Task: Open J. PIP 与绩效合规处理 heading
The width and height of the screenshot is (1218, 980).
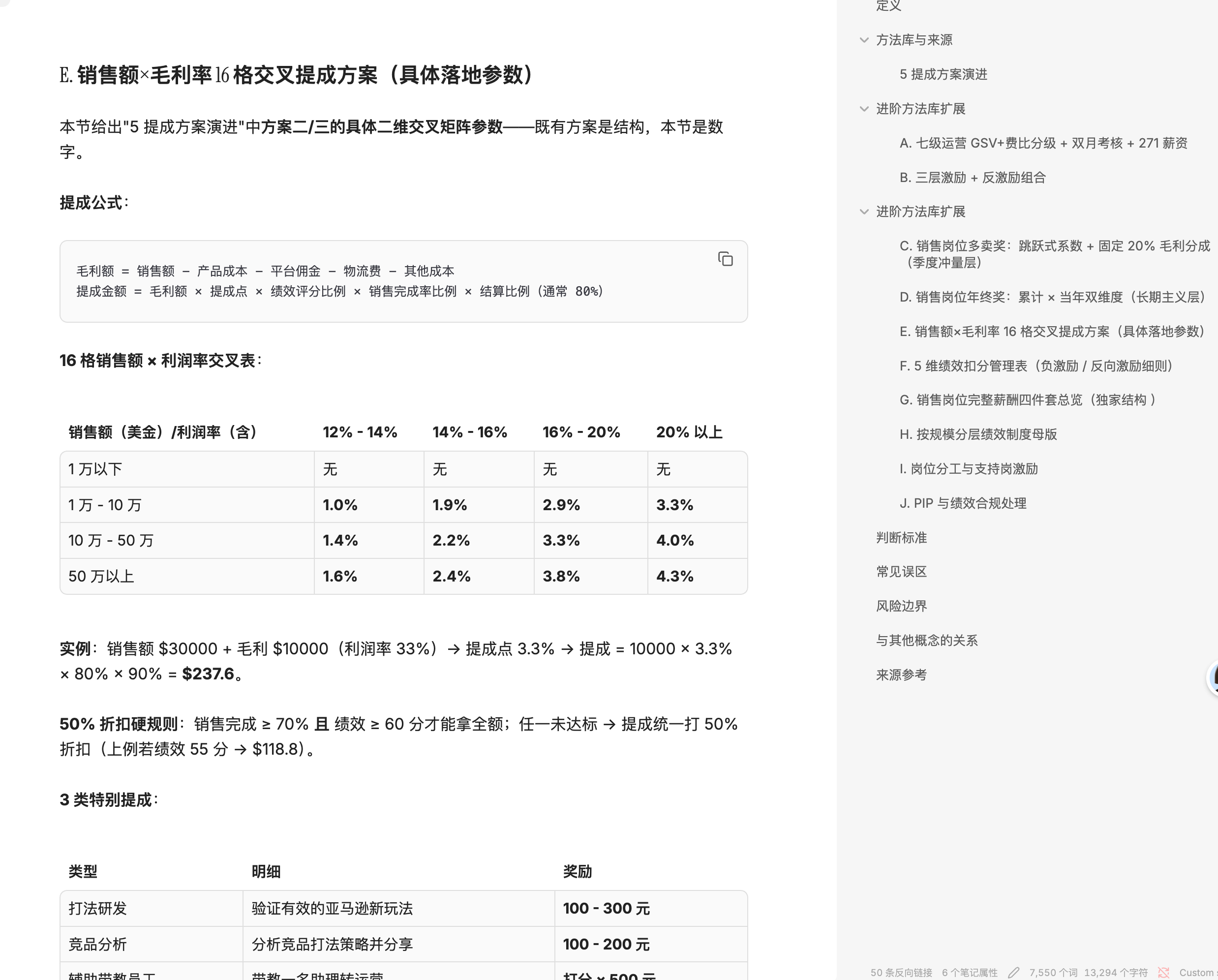Action: coord(963,503)
